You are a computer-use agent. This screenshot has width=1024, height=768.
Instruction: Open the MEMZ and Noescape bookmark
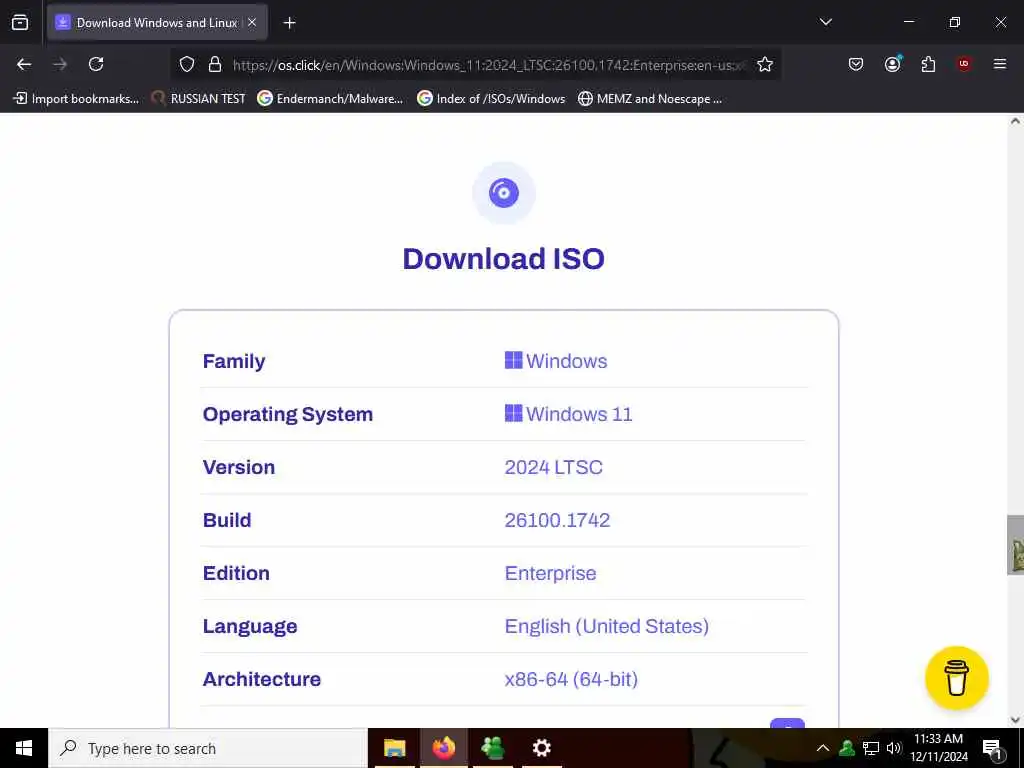click(x=650, y=99)
